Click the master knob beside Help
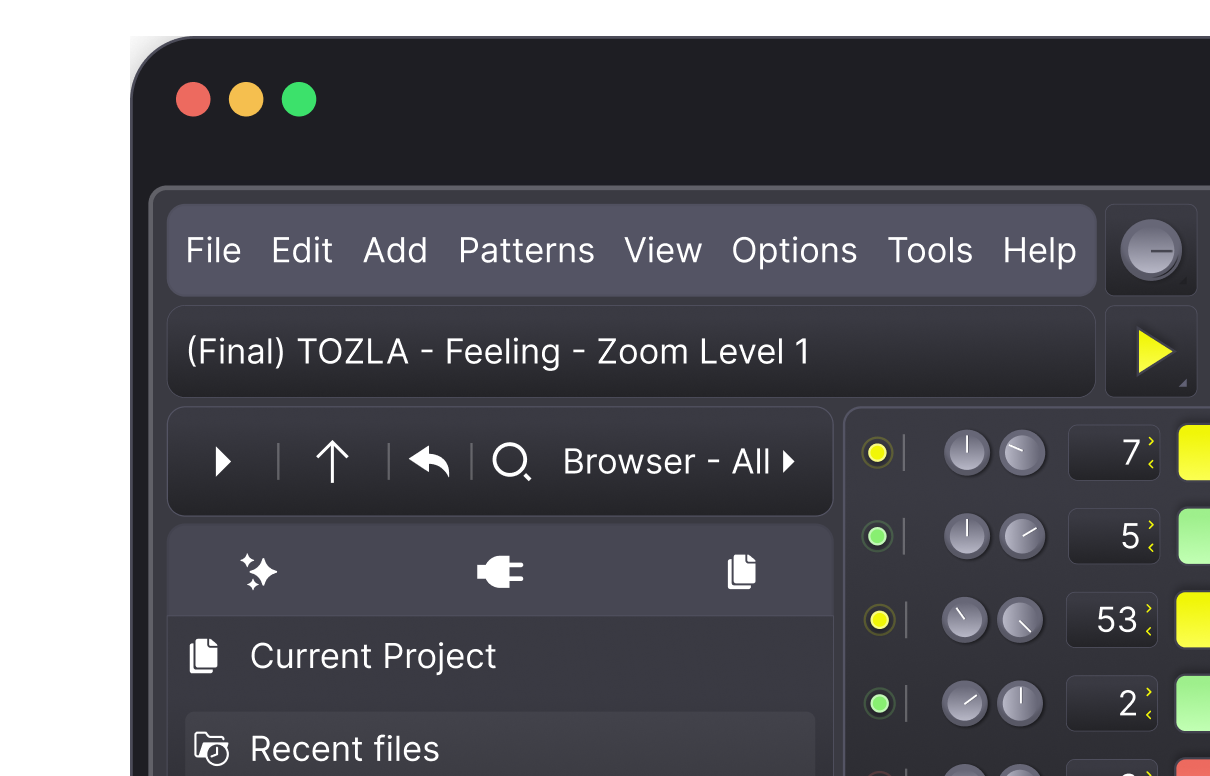 pyautogui.click(x=1151, y=250)
